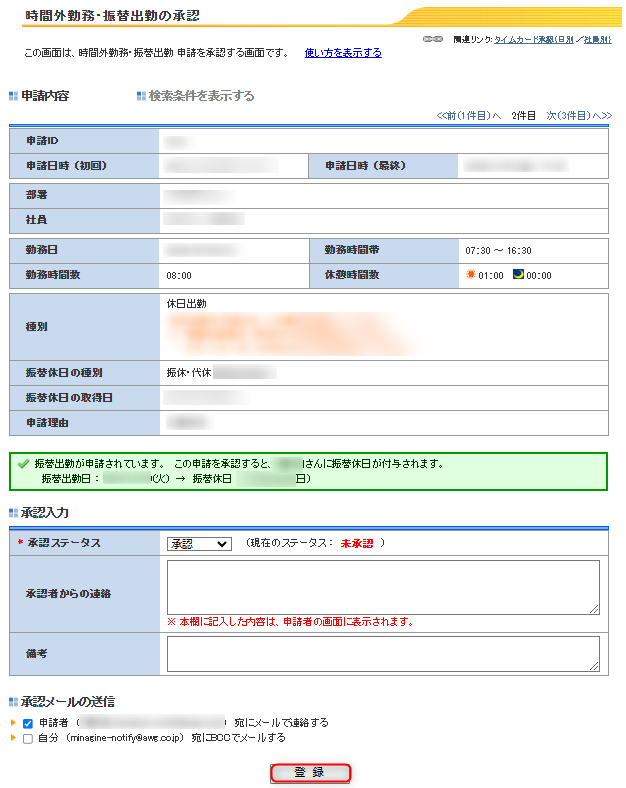
Task: Open the 承認ステータス dropdown
Action: tap(199, 544)
